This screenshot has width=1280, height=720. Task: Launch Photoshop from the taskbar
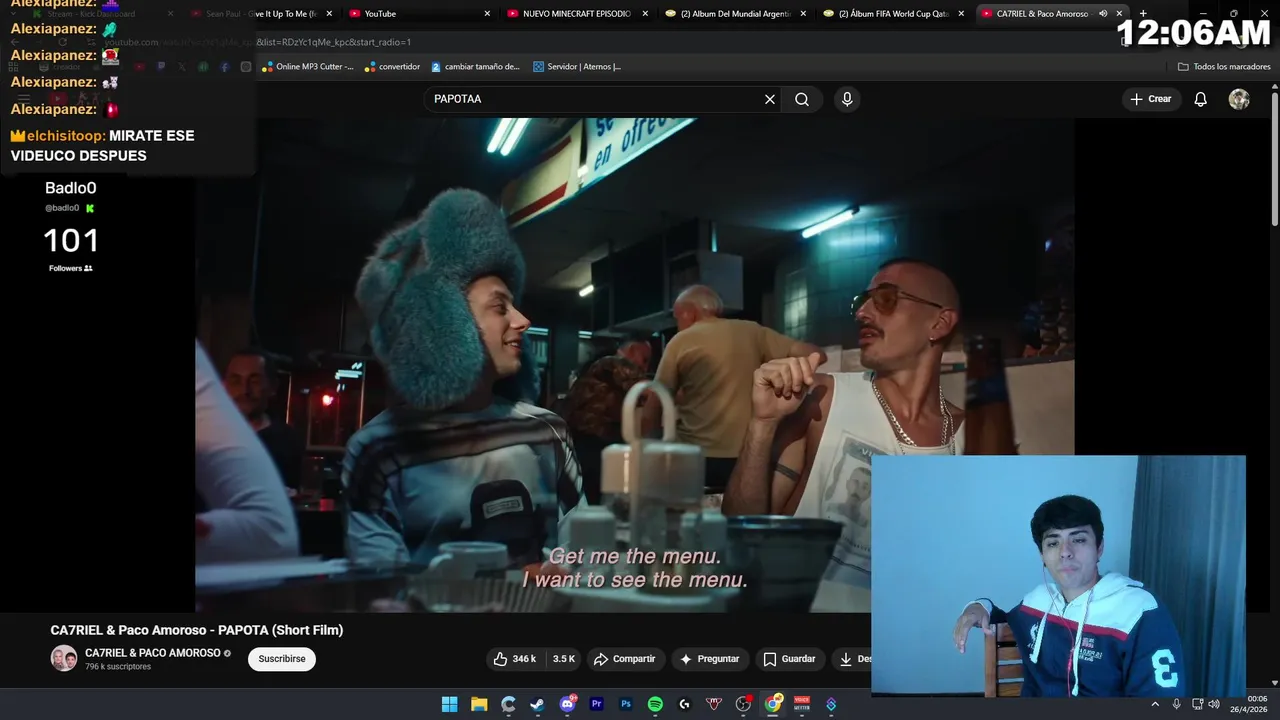coord(626,704)
